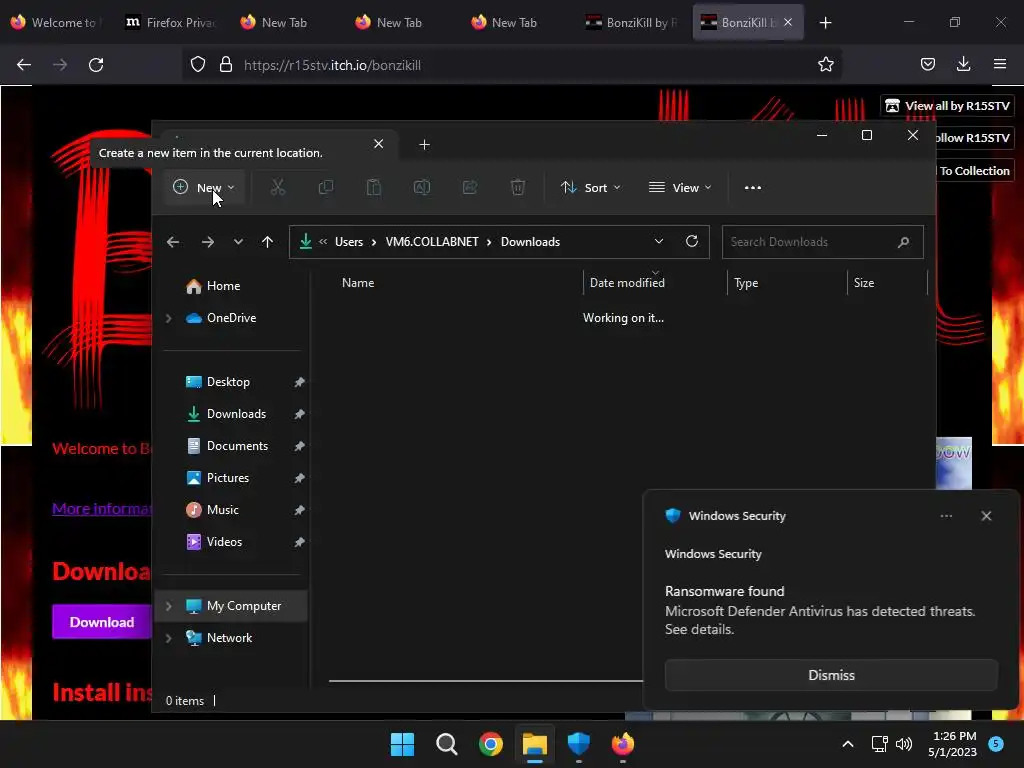
Task: Click the Rename icon in Explorer toolbar
Action: pyautogui.click(x=421, y=187)
